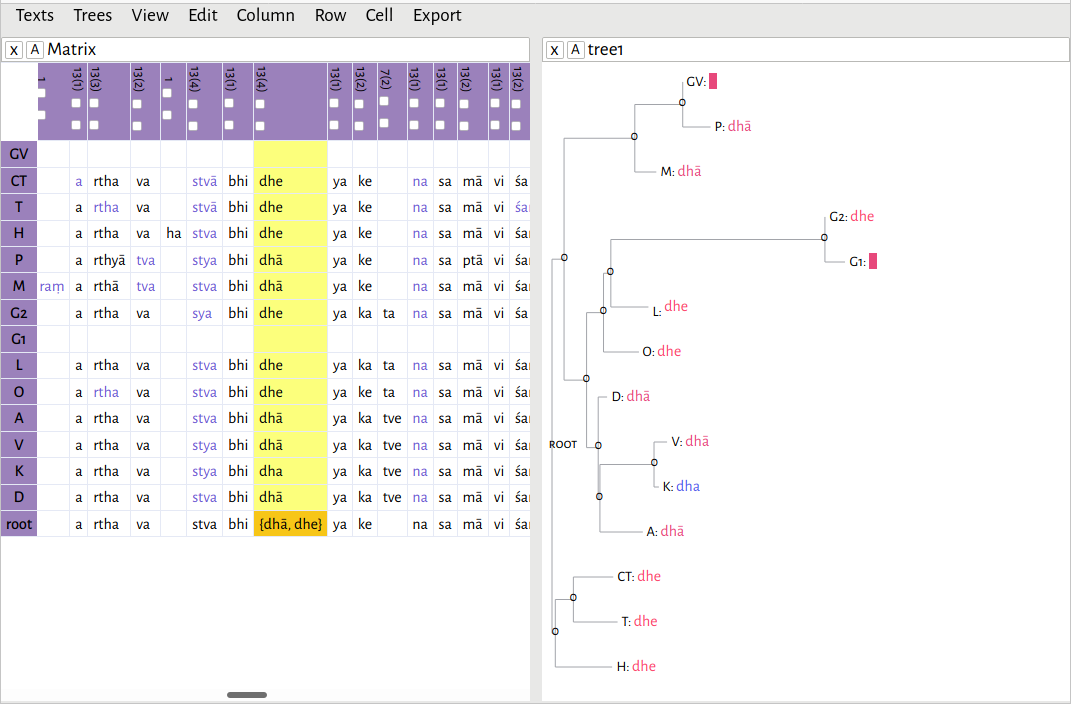Click the node circle joining CT and T branches

[x=573, y=596]
